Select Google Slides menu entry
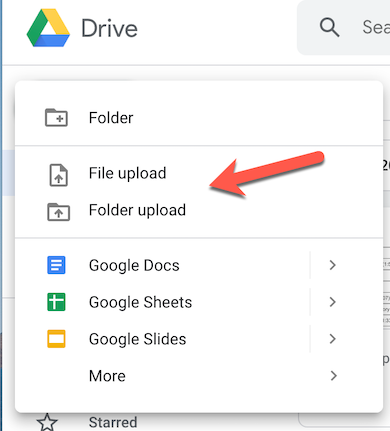The width and height of the screenshot is (390, 431). [x=199, y=339]
